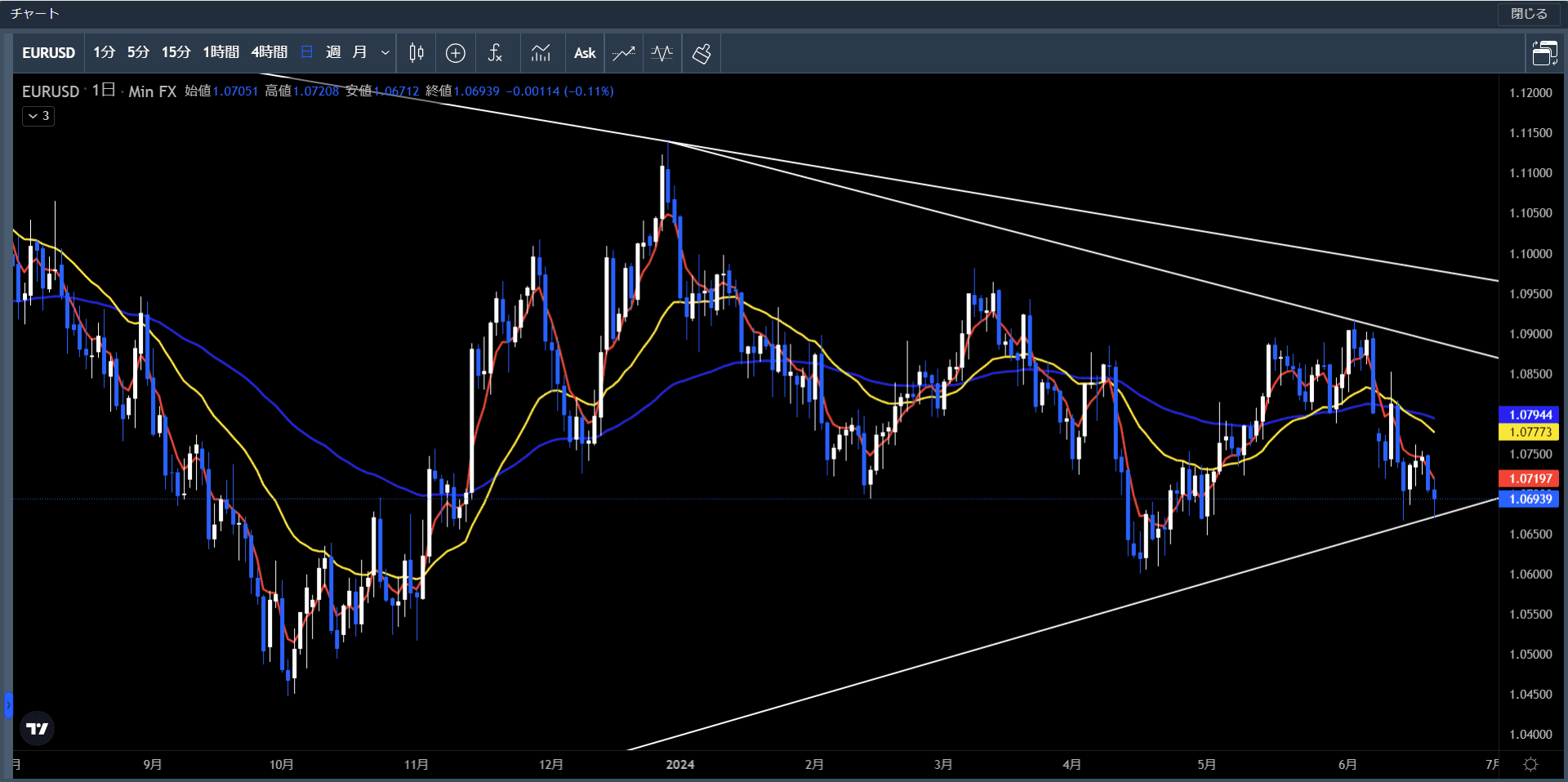Click the detach chart window icon
Viewport: 1568px width, 782px height.
(1544, 53)
